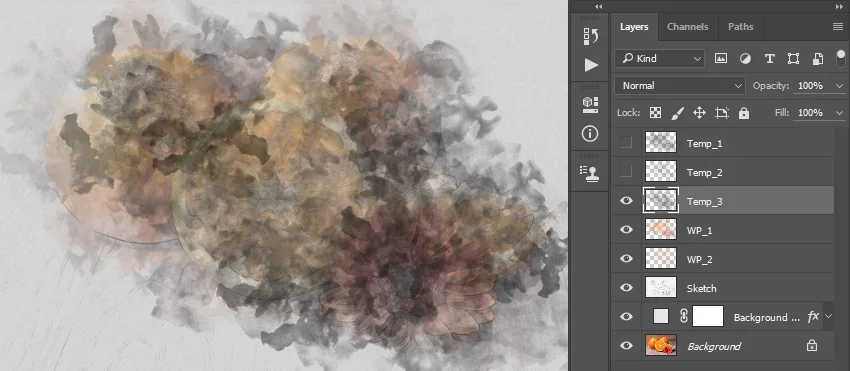The image size is (850, 371).
Task: Click the gray solid color fill swatch thumbnail
Action: [x=661, y=316]
